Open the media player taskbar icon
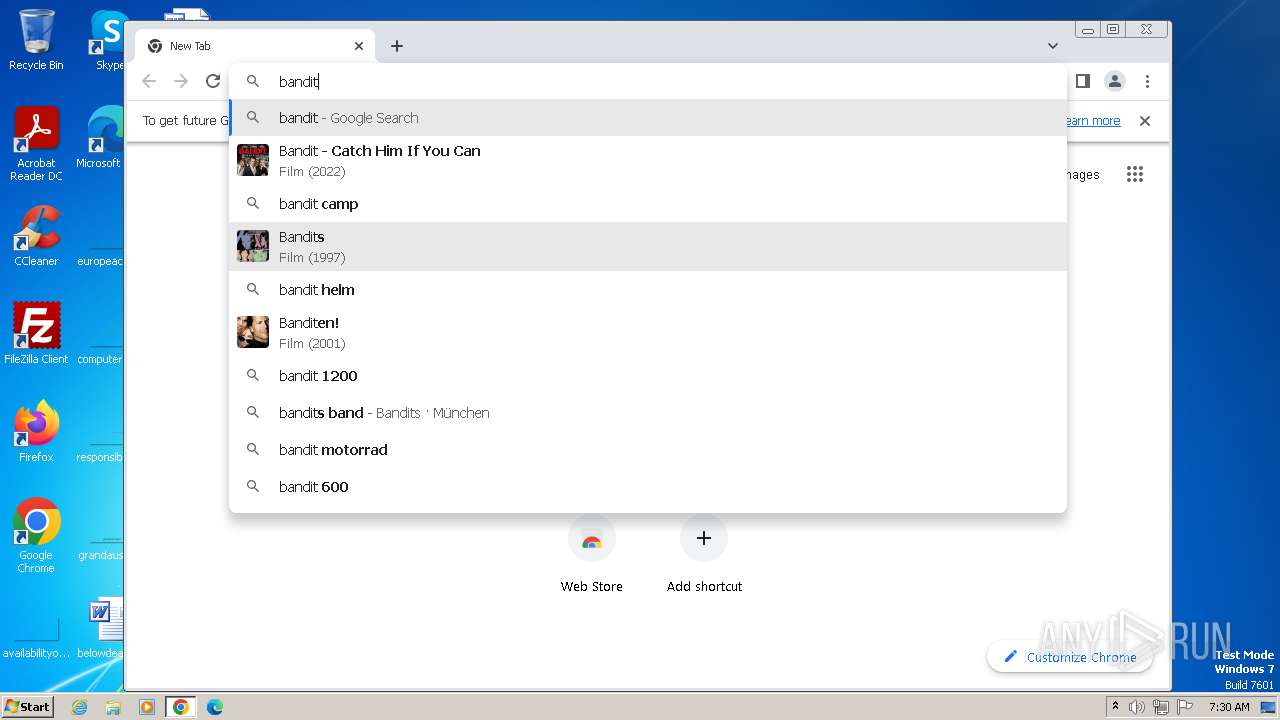The image size is (1280, 720). point(147,707)
